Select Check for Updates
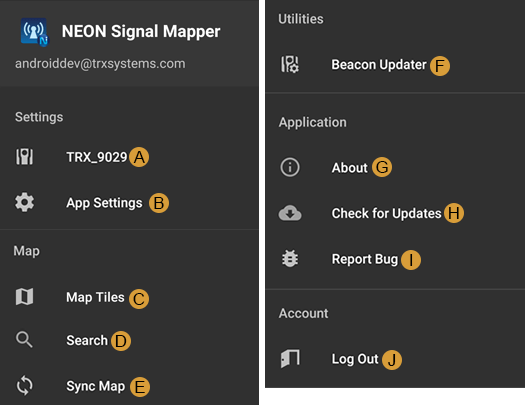 click(x=386, y=213)
